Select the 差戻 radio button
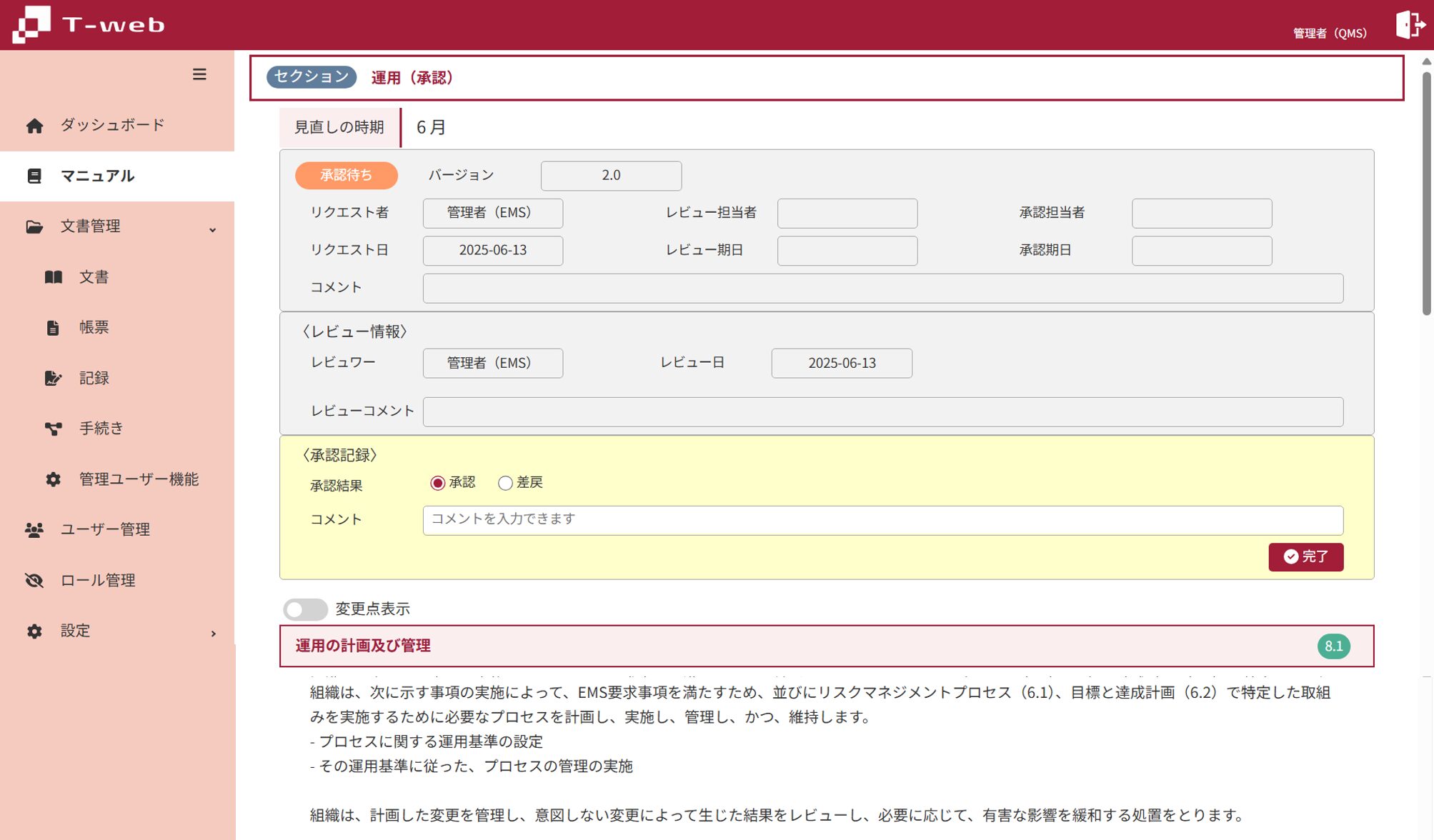1434x840 pixels. coord(506,482)
